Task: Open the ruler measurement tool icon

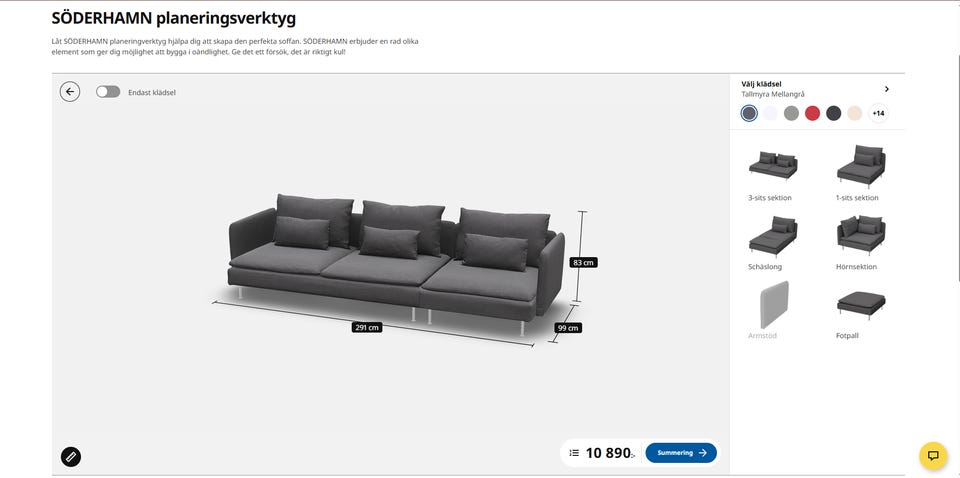Action: click(x=71, y=457)
